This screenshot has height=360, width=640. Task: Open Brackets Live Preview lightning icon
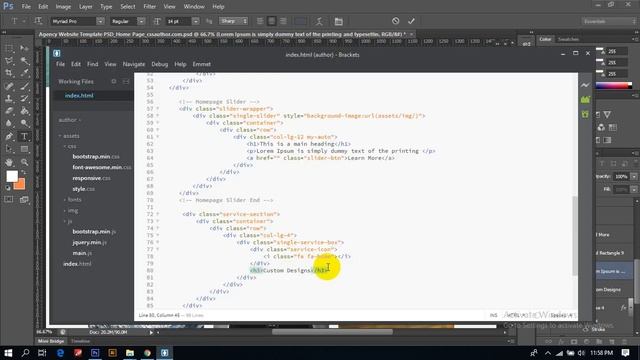coord(585,85)
